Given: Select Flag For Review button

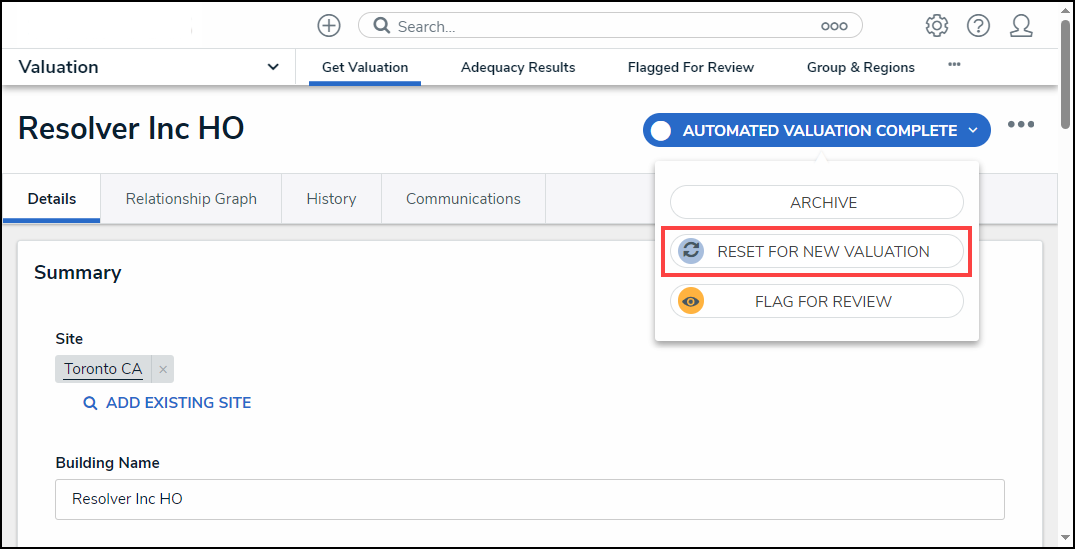Looking at the screenshot, I should tap(817, 301).
